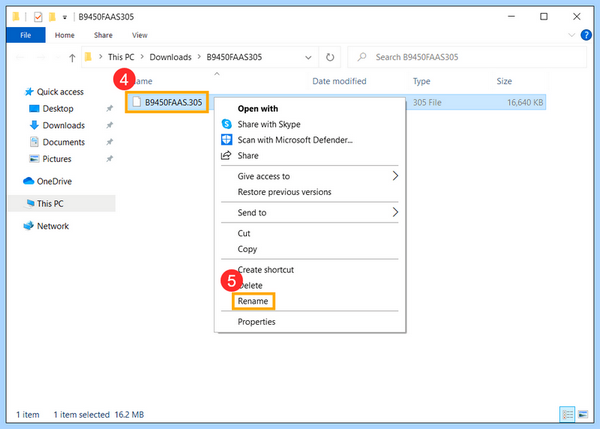The height and width of the screenshot is (429, 600).
Task: Unpin Pictures using its pin icon
Action: point(109,158)
